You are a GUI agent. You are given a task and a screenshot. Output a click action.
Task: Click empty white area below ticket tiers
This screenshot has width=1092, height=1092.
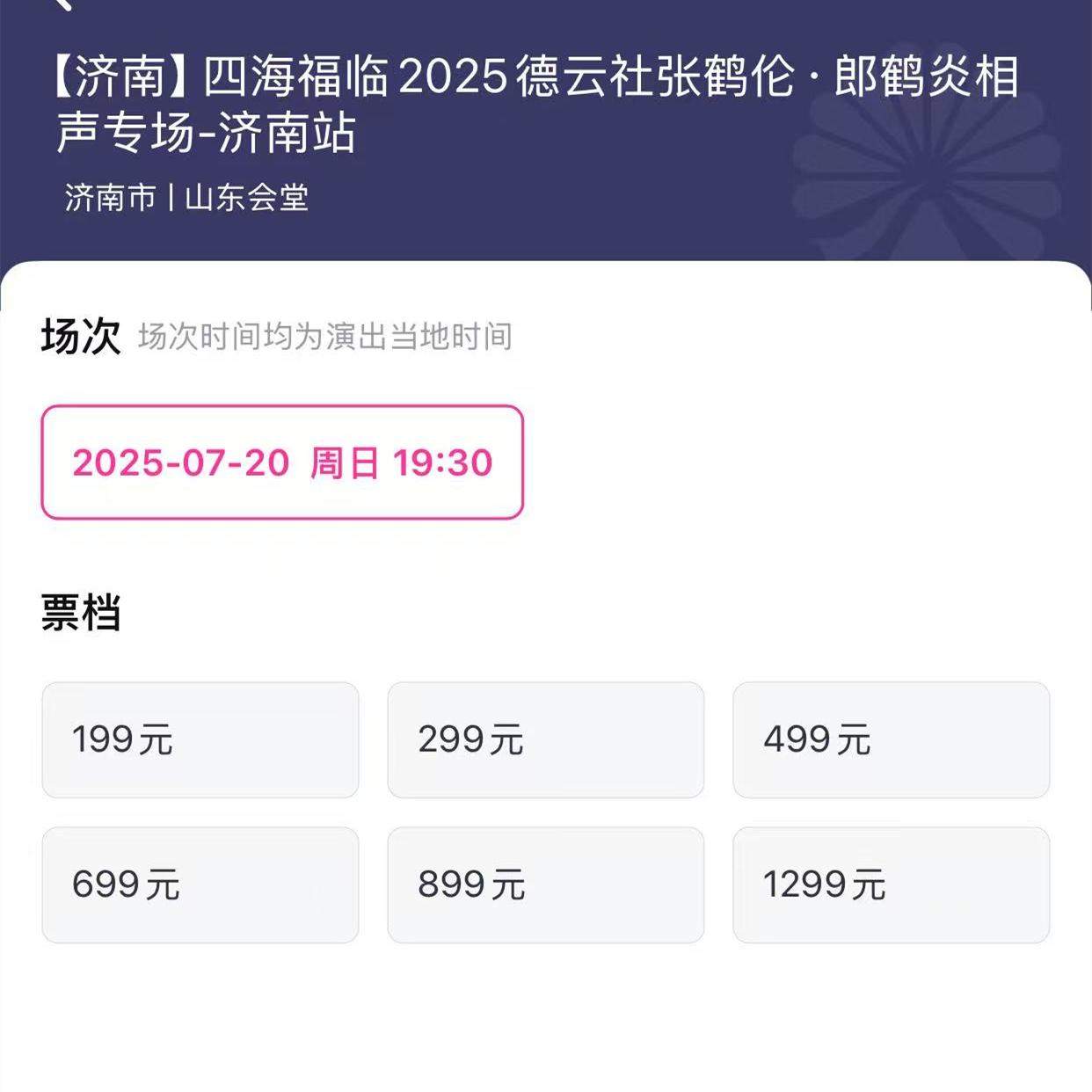click(x=546, y=1020)
